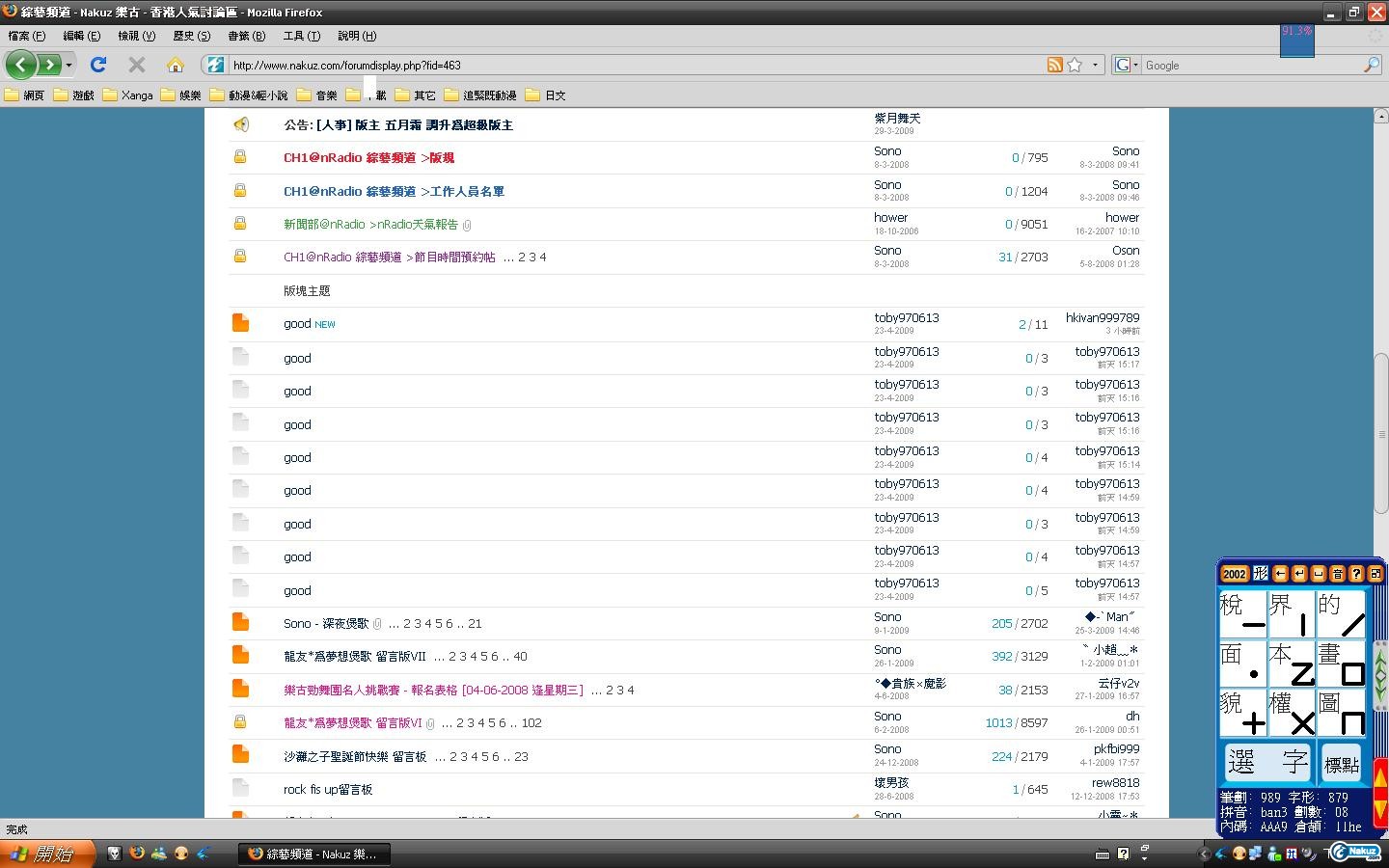Click the Firefox window button in taskbar
Viewport: 1389px width, 868px height.
click(x=314, y=854)
